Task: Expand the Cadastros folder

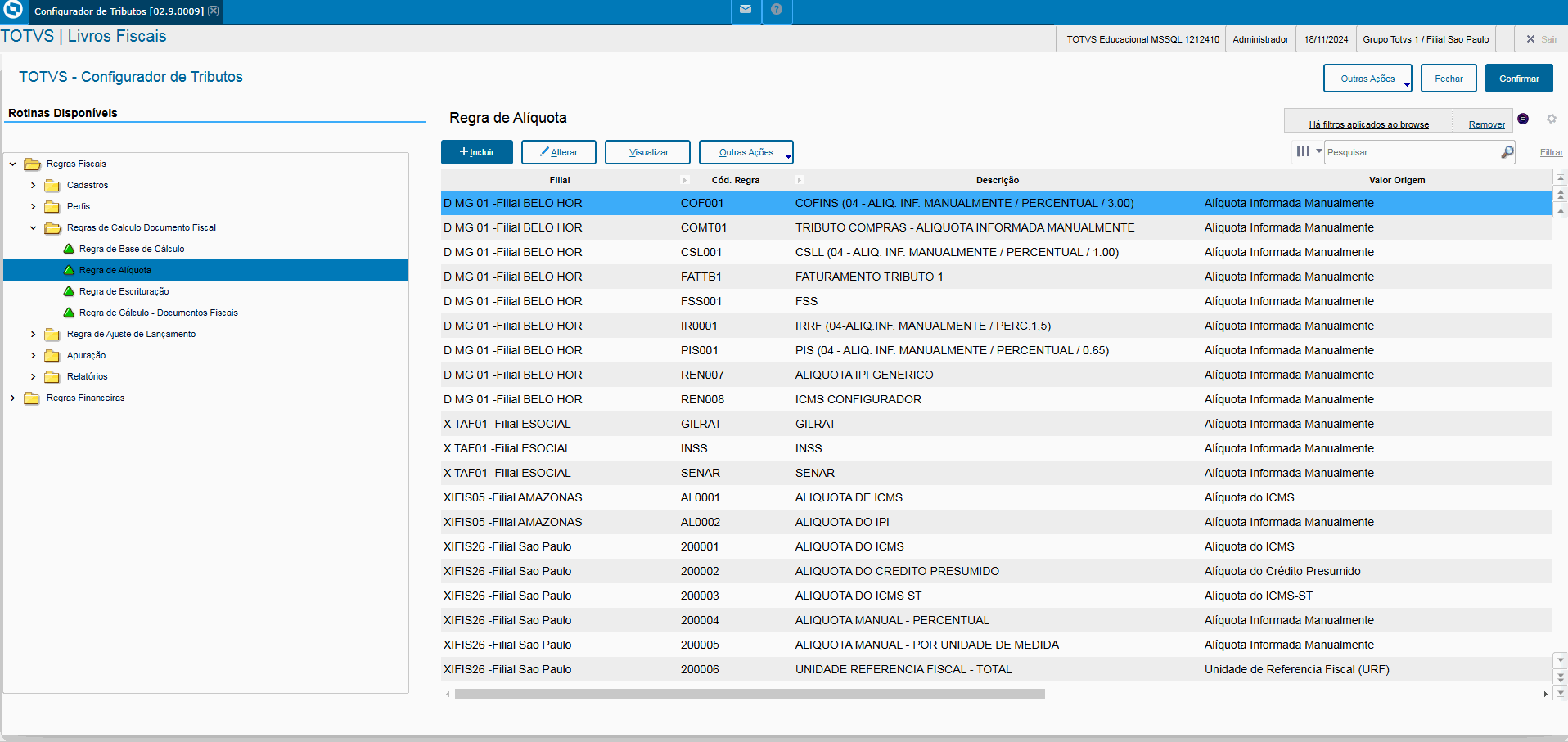Action: pyautogui.click(x=33, y=186)
